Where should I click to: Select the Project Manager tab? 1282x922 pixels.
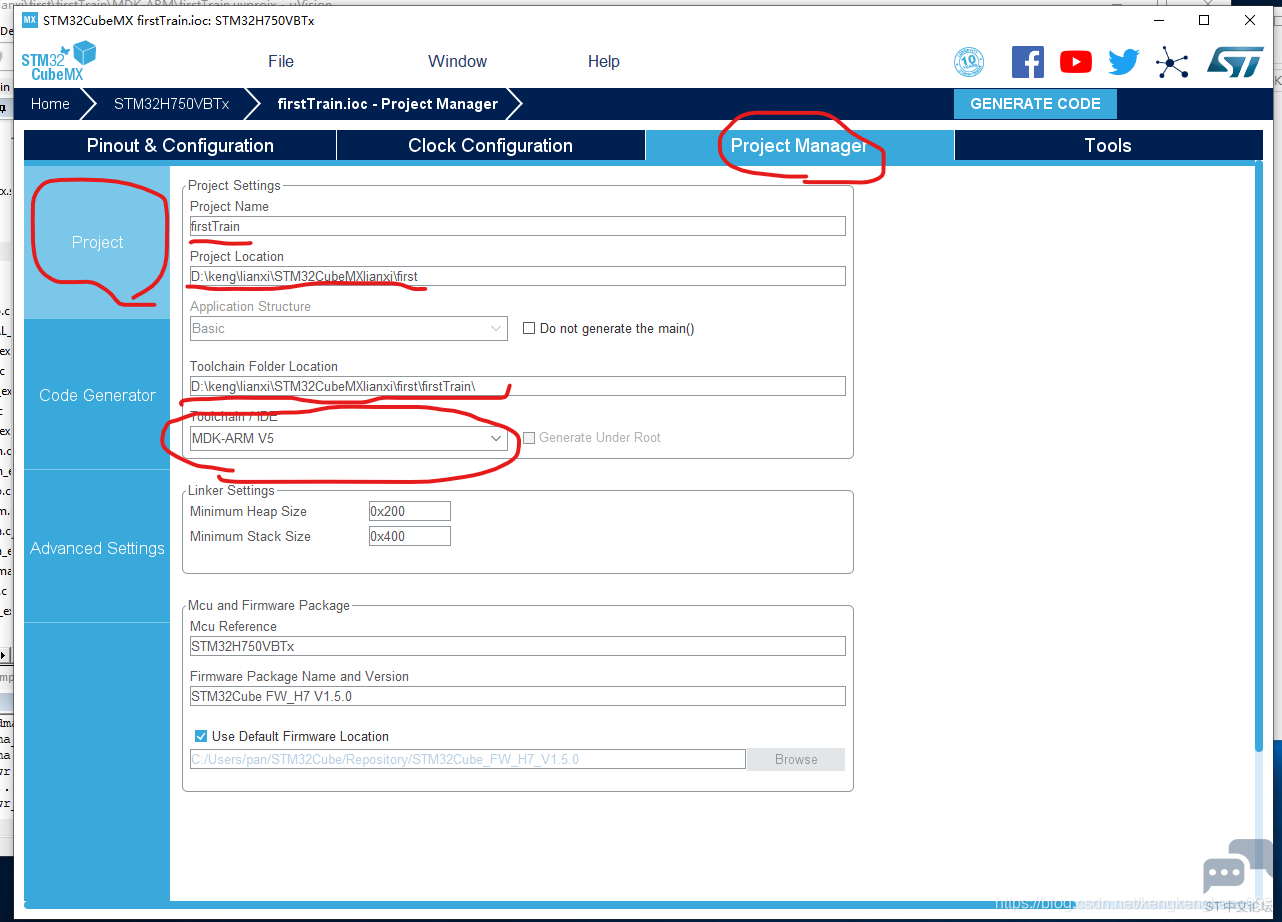click(799, 146)
